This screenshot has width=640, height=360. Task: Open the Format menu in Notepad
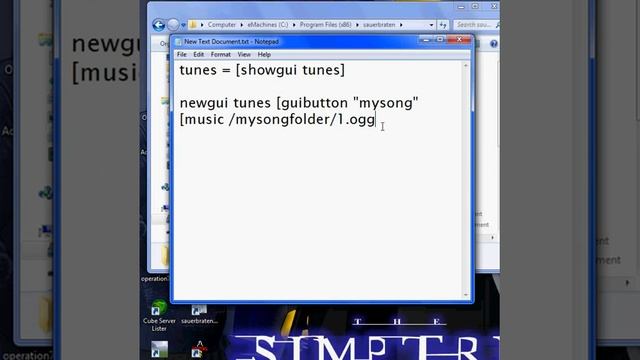(x=221, y=54)
